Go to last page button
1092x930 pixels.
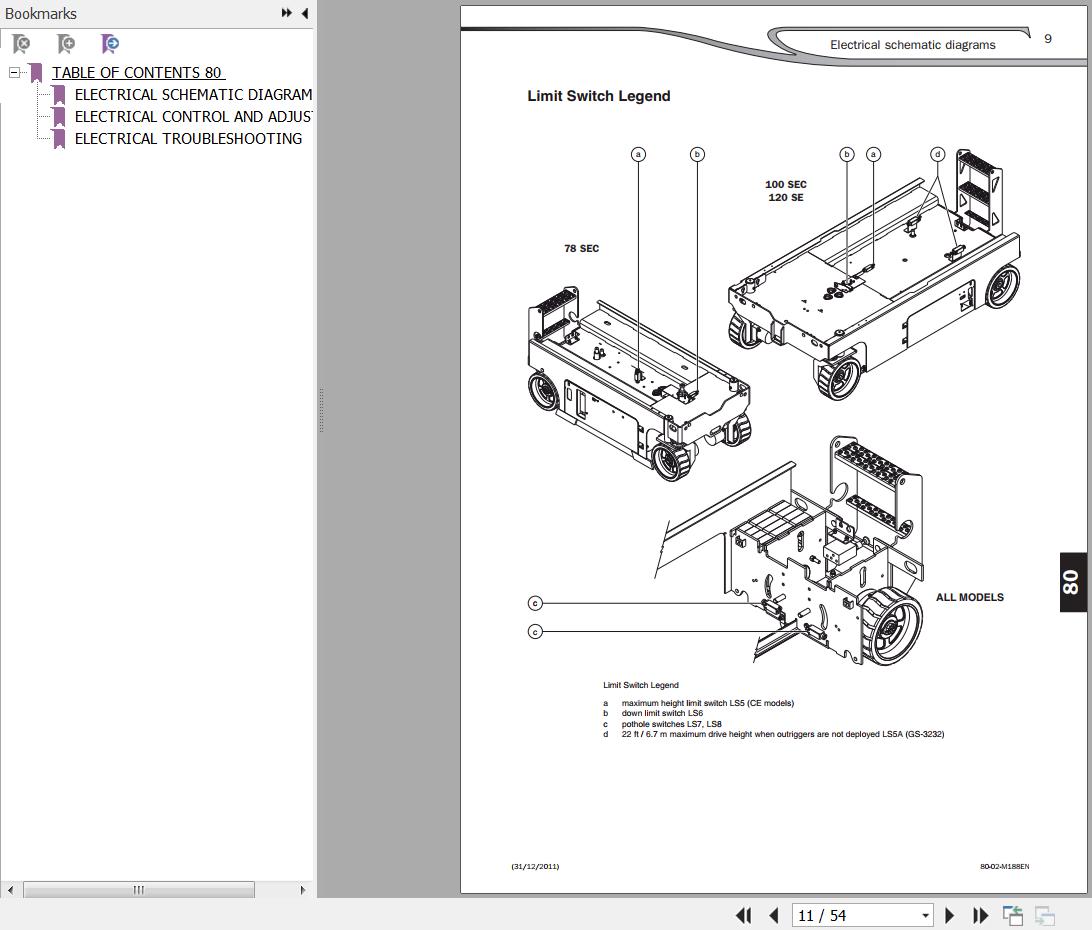coord(980,915)
